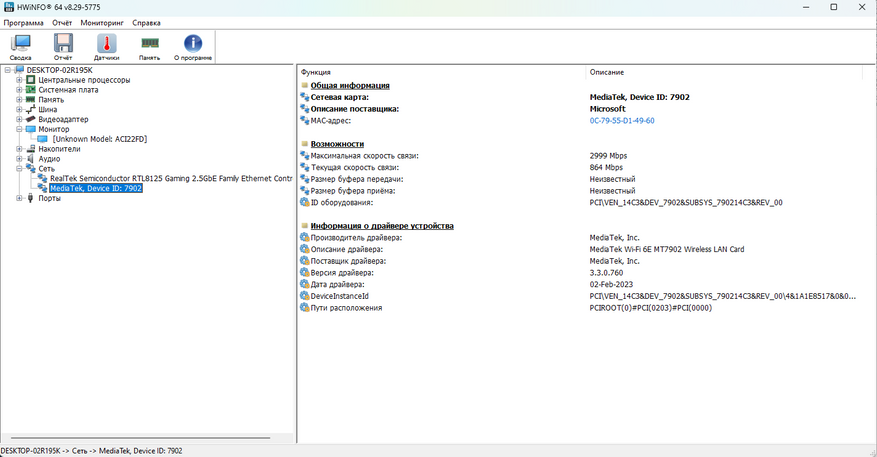
Task: Click the tree panel horizontal scrollbar
Action: click(x=140, y=438)
